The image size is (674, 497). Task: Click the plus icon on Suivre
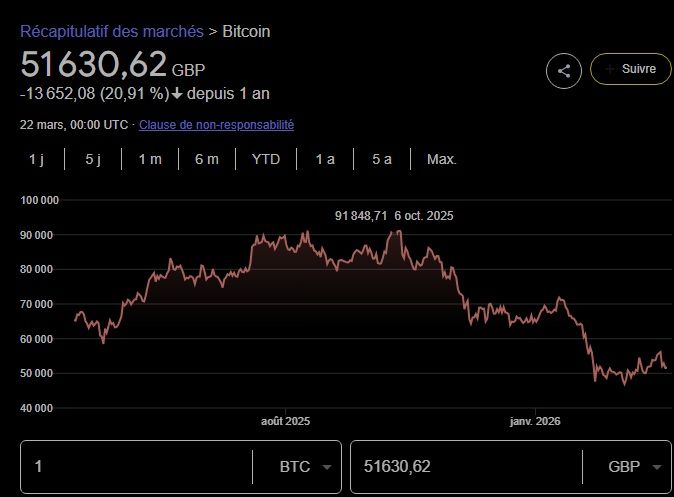608,69
